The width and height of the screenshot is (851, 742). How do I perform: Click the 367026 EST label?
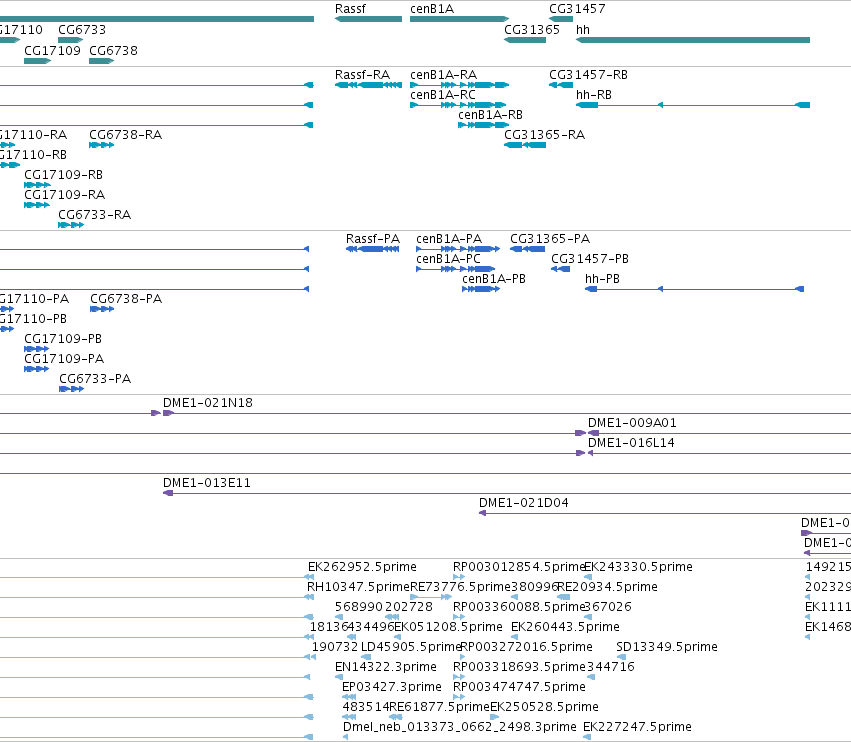click(609, 607)
